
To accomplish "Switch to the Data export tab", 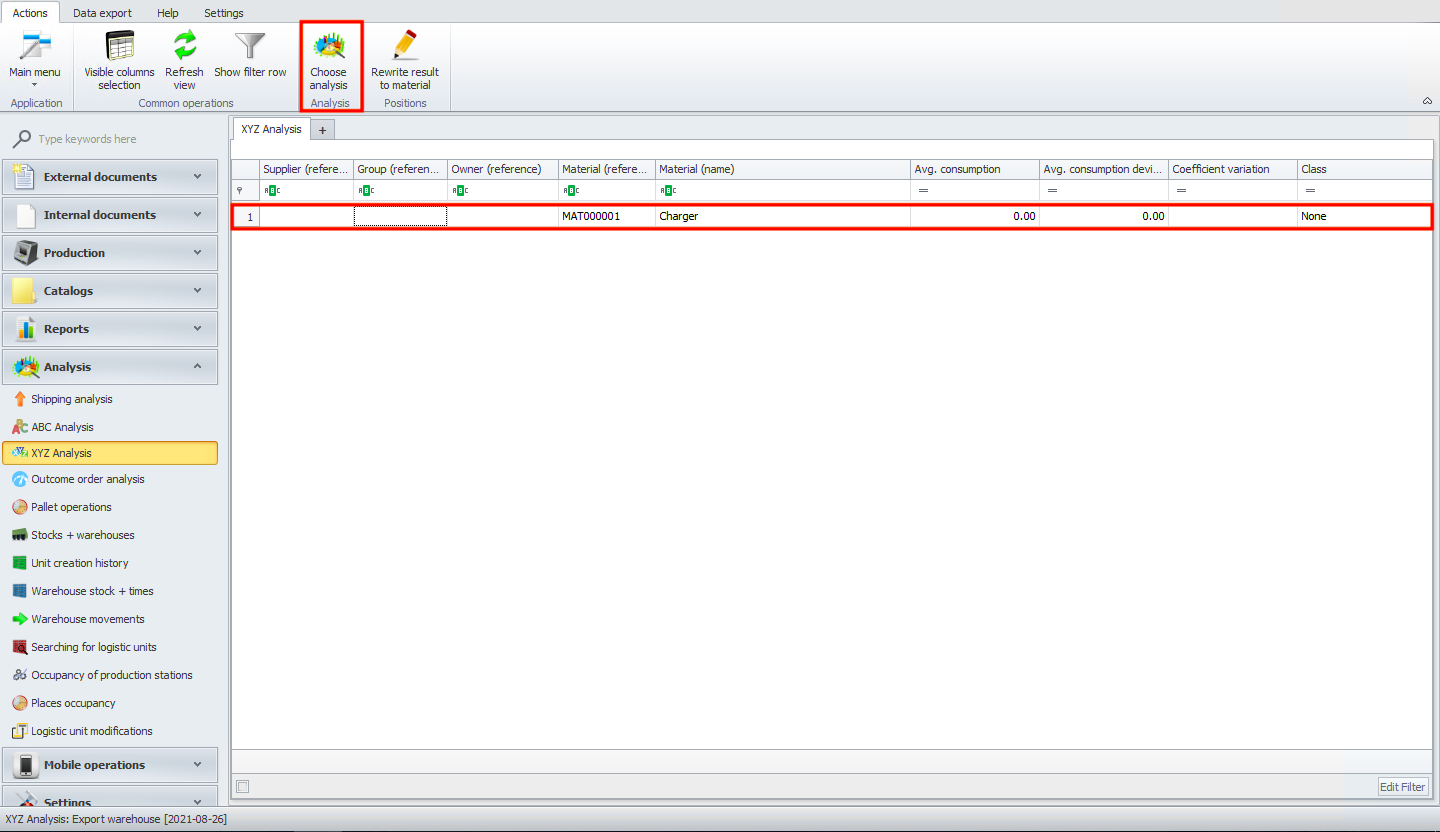I will pos(102,13).
